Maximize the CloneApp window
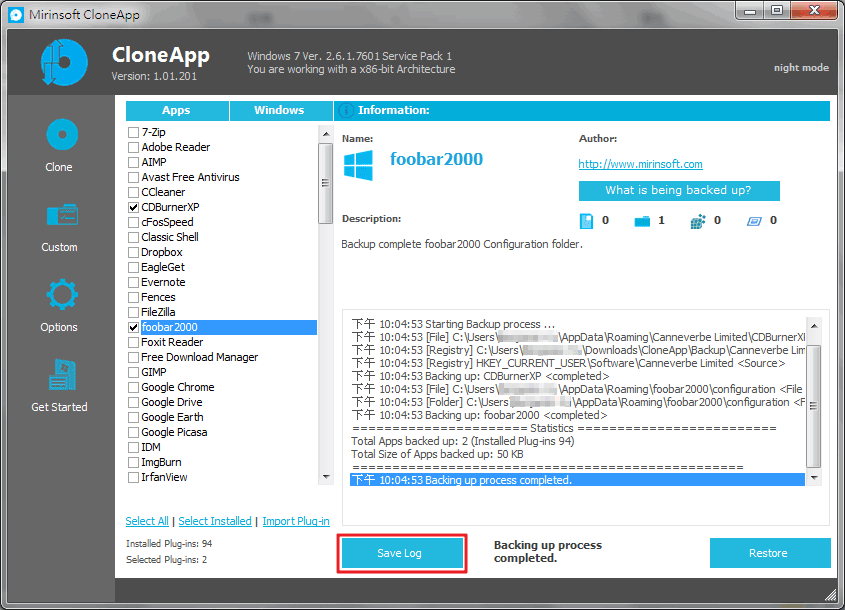This screenshot has width=845, height=610. click(777, 10)
